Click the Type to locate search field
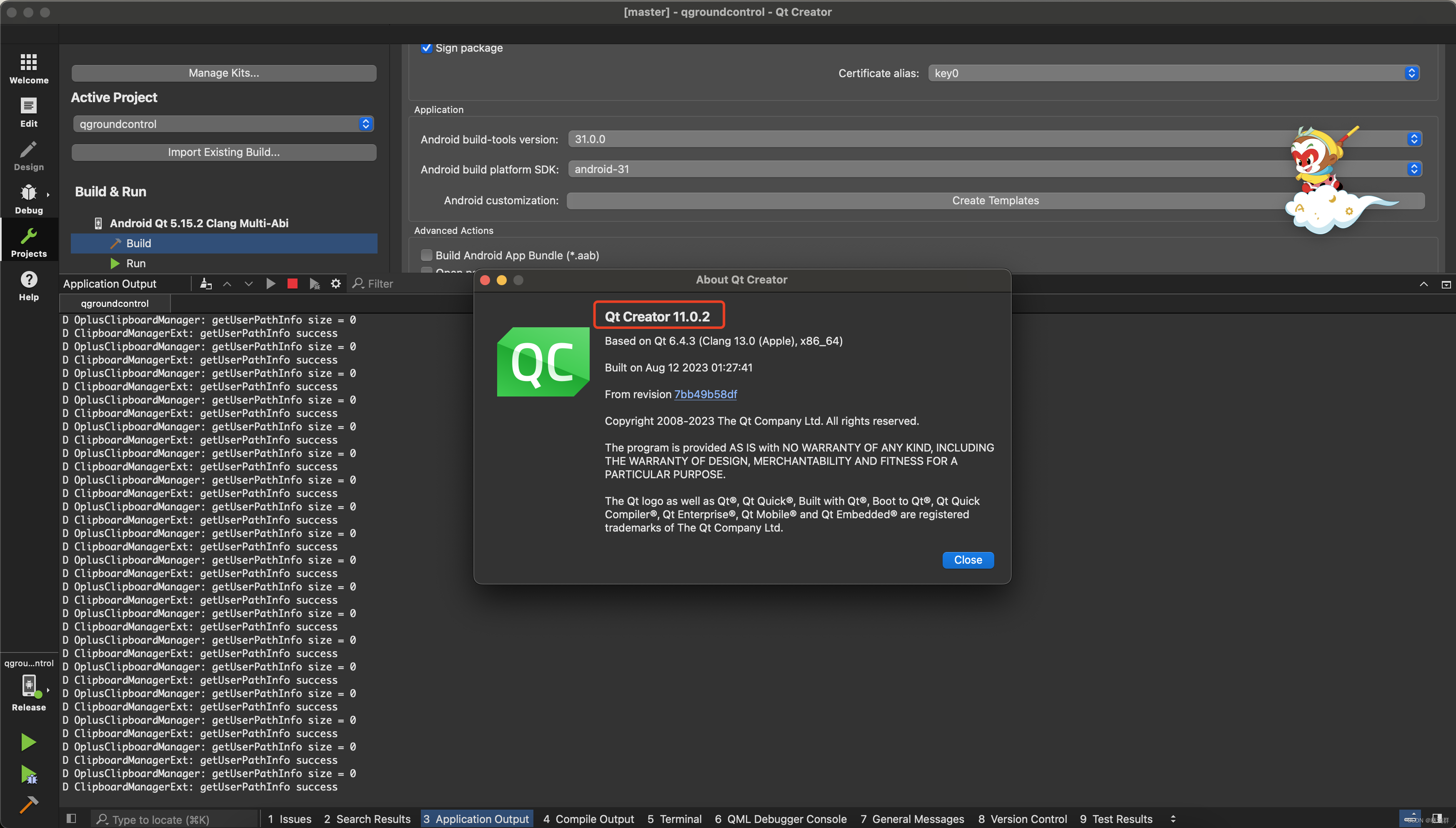 (174, 819)
